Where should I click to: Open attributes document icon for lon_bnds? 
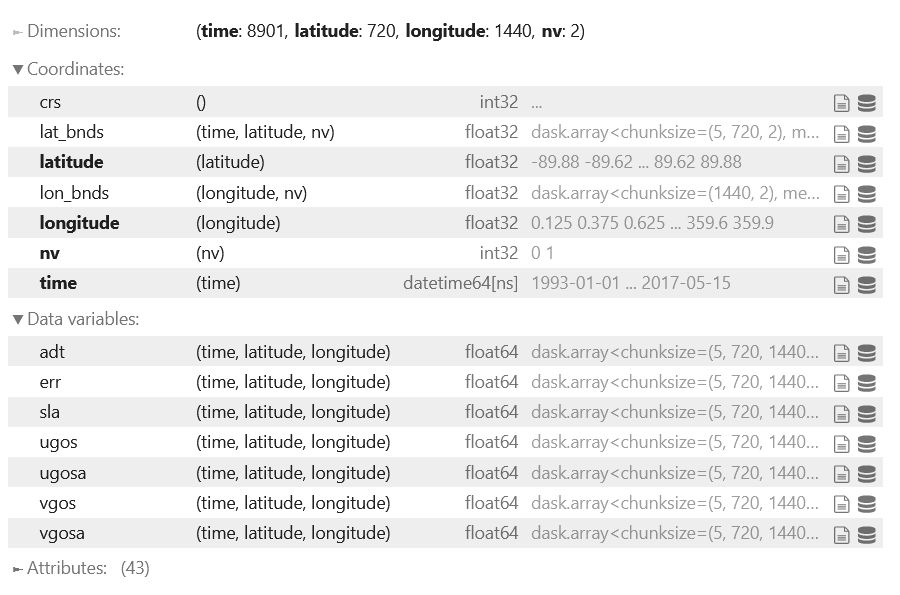[842, 193]
